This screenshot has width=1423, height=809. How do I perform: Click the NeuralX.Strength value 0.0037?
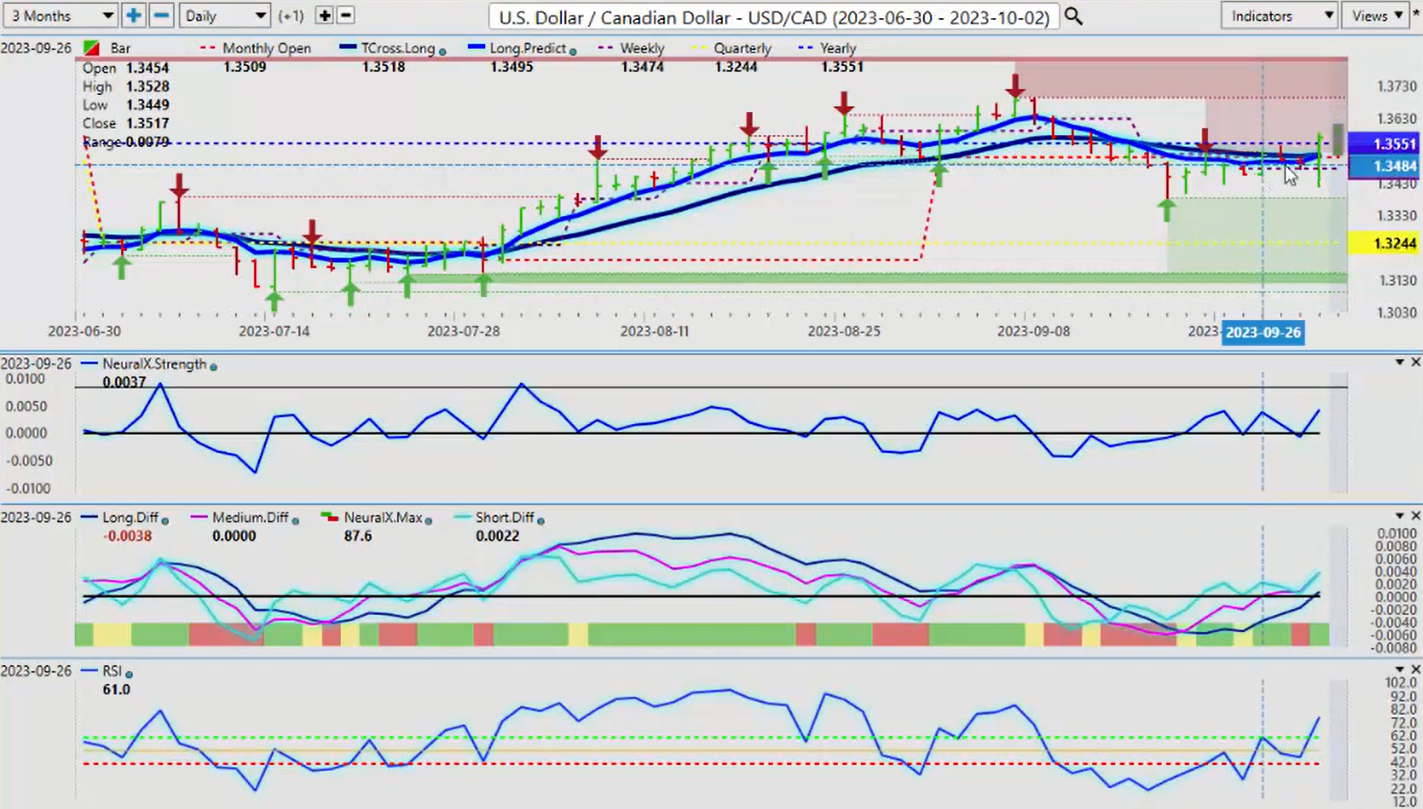click(124, 382)
